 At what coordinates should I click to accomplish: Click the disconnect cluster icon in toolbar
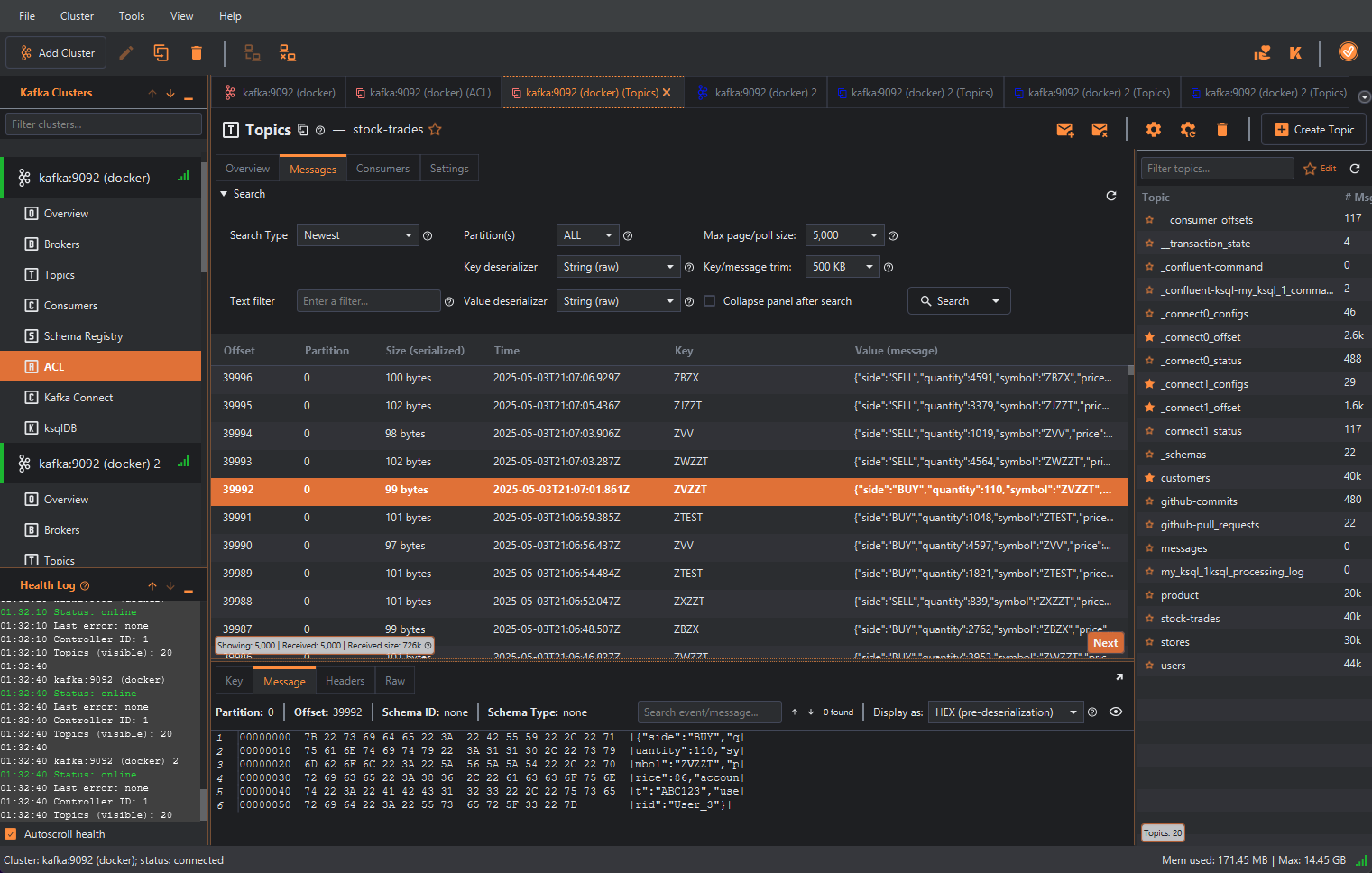pyautogui.click(x=287, y=53)
